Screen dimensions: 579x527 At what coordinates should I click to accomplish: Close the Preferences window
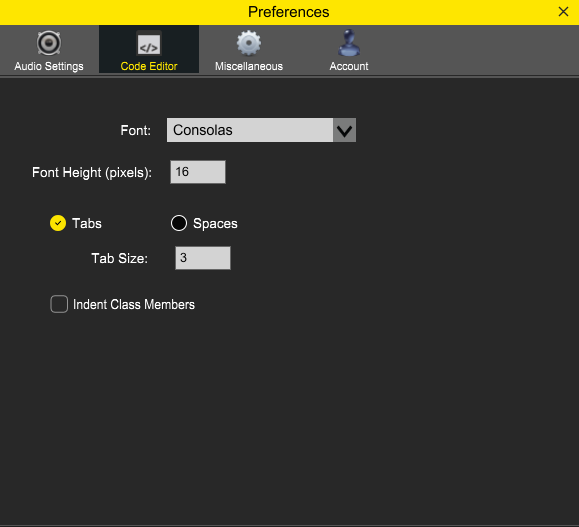pos(563,12)
